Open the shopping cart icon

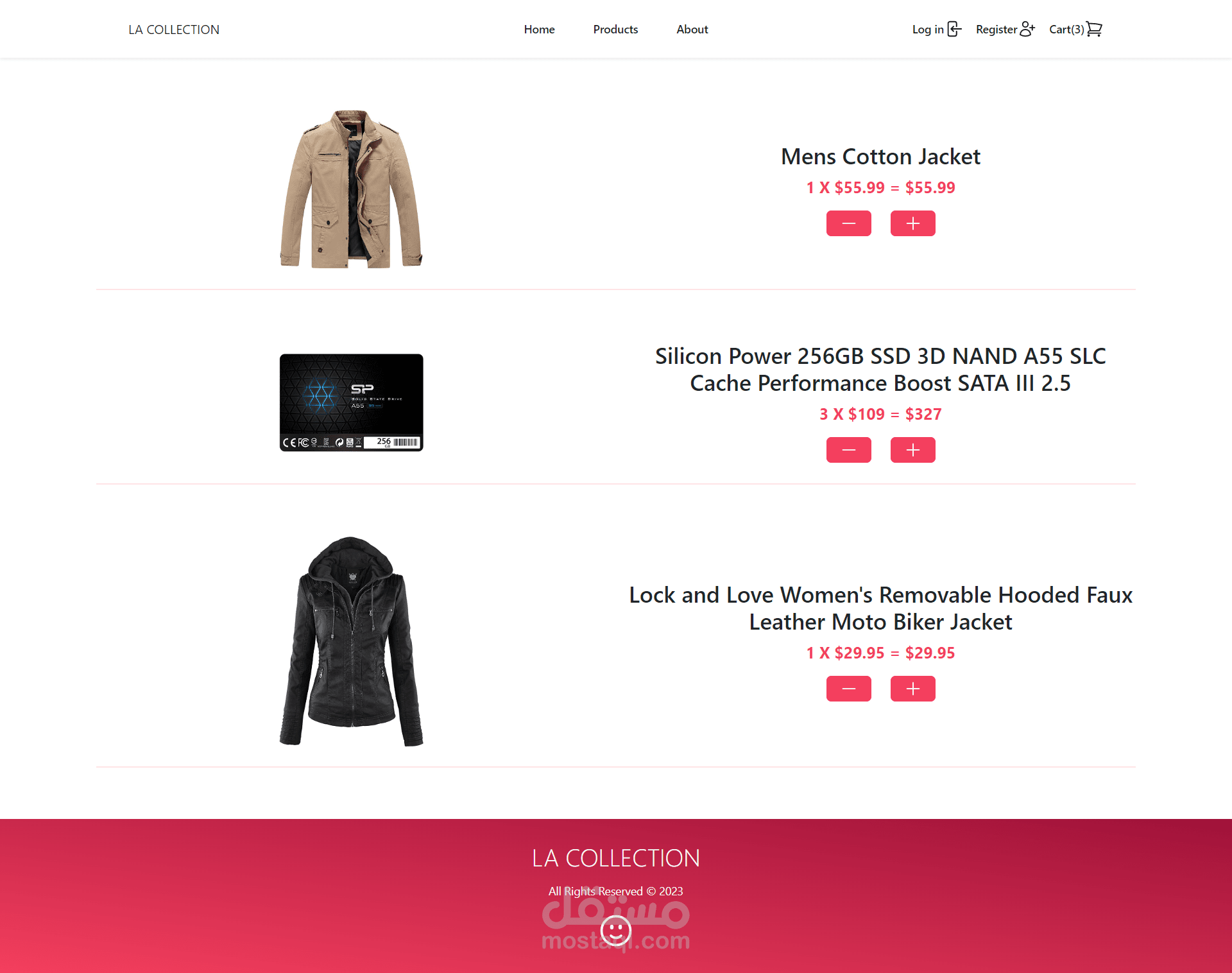coord(1094,29)
